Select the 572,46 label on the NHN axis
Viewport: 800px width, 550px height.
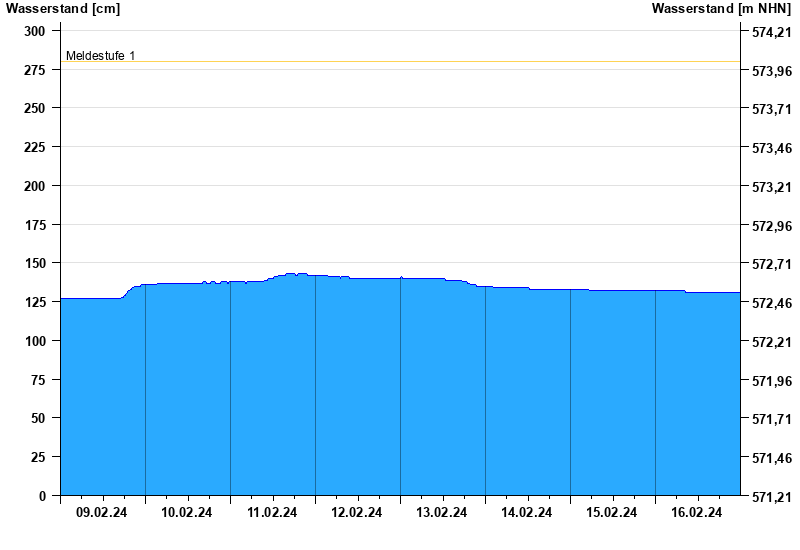771,303
